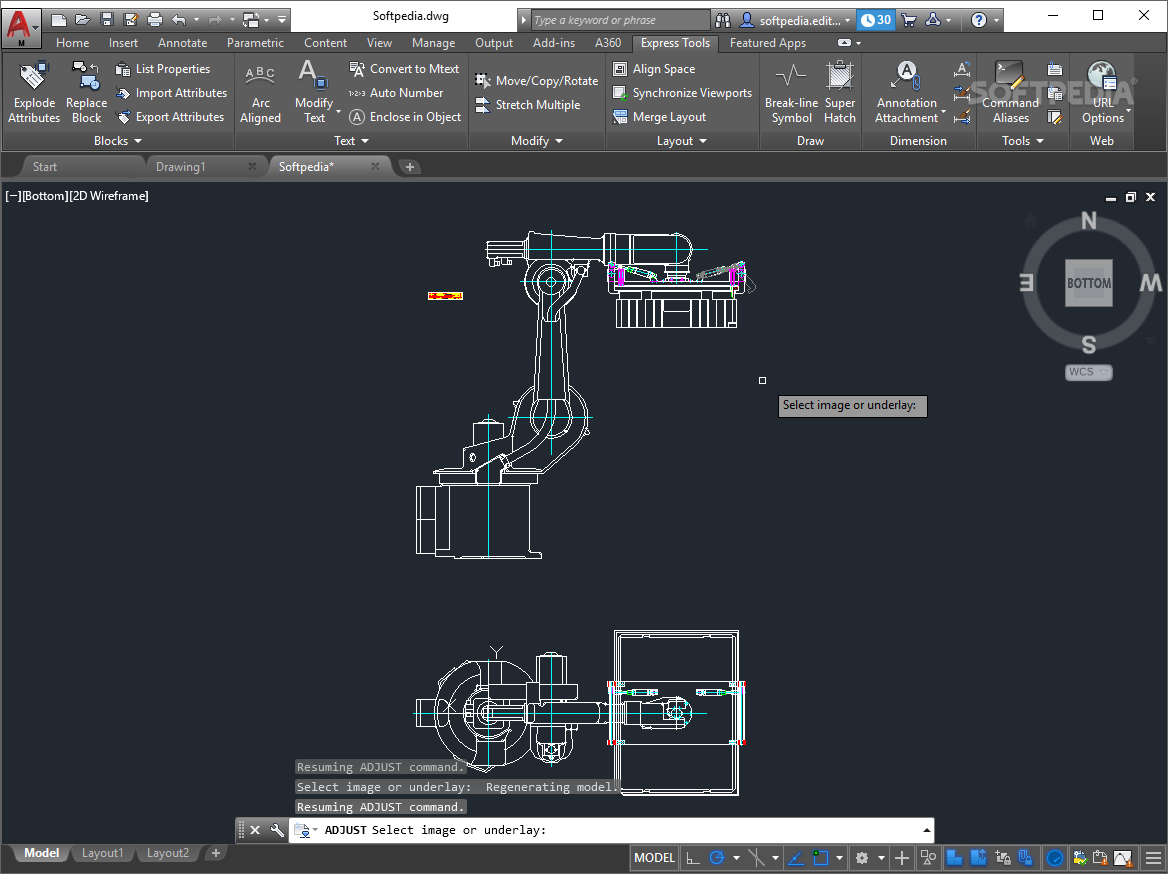Close the command line with the X icon
Screen dimensions: 1168x874
[255, 830]
